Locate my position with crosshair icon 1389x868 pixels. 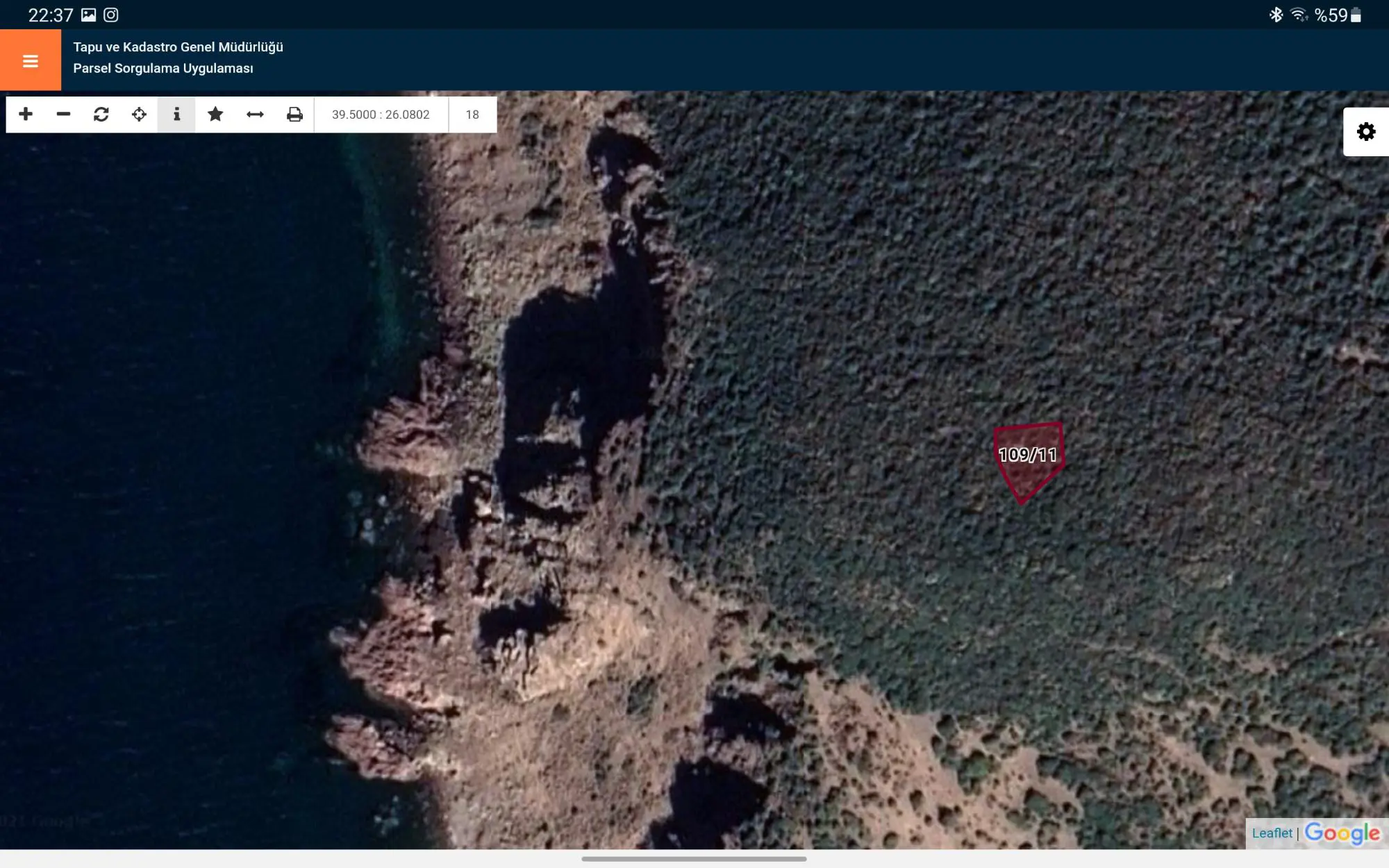coord(139,114)
